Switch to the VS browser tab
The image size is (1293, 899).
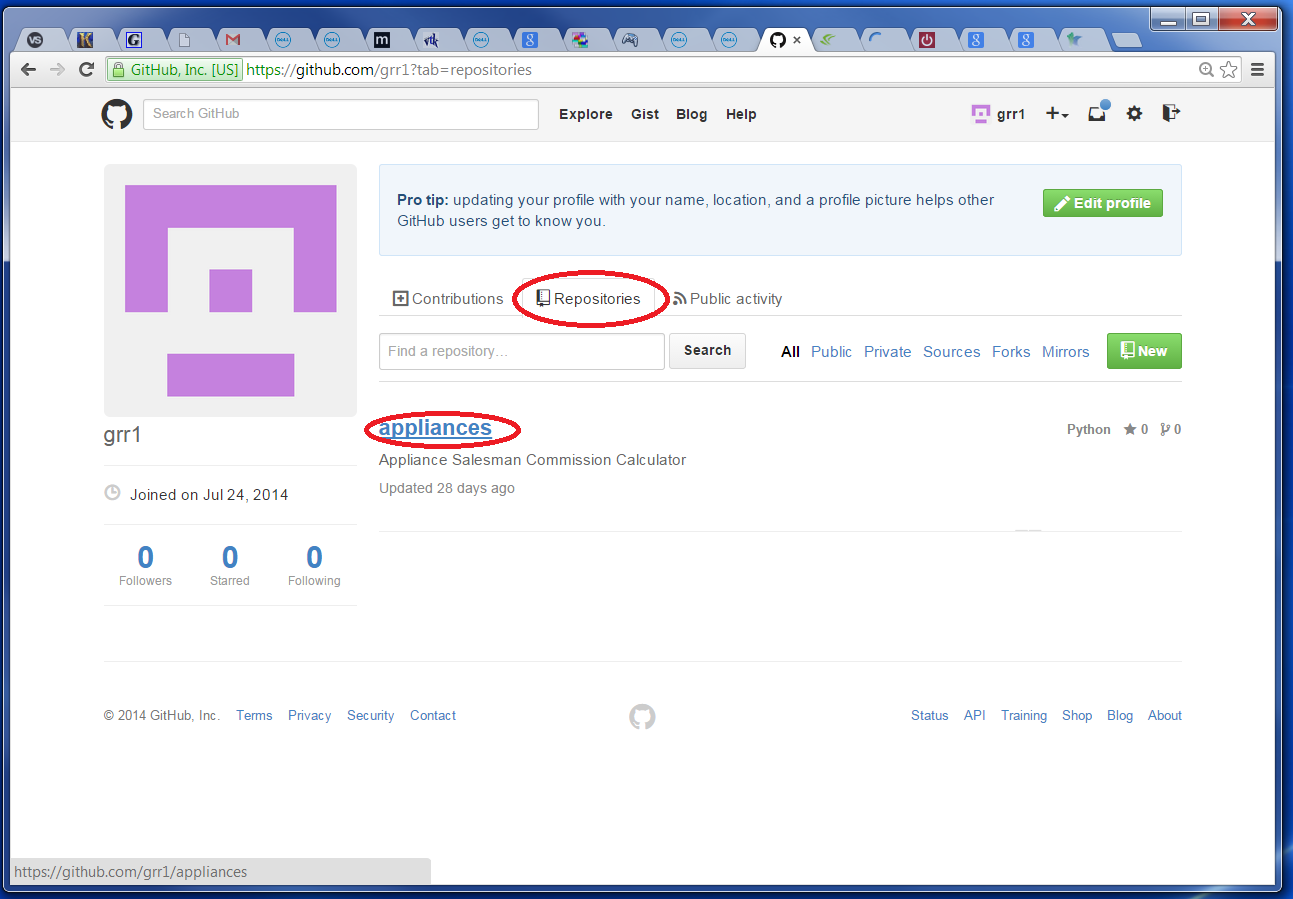pos(35,40)
